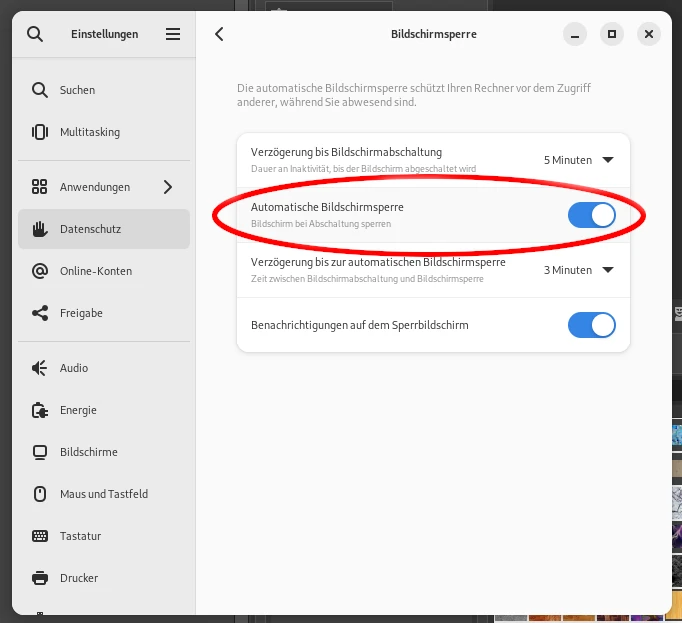This screenshot has height=623, width=682.
Task: Click the Bildschirmsperre window title
Action: coord(434,34)
